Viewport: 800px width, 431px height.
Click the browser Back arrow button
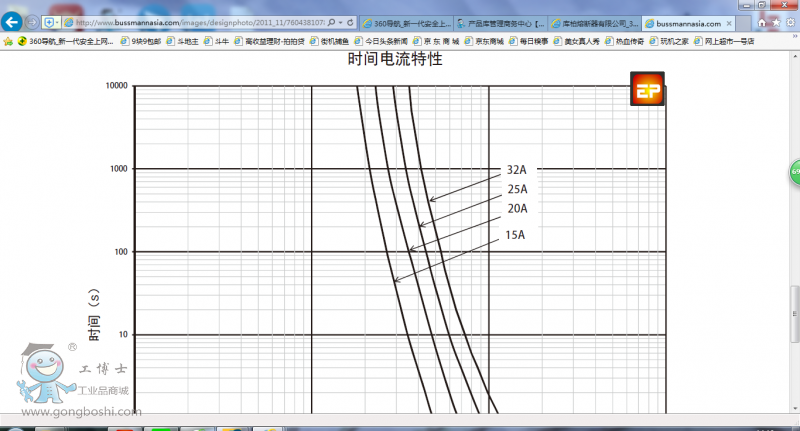[x=12, y=22]
